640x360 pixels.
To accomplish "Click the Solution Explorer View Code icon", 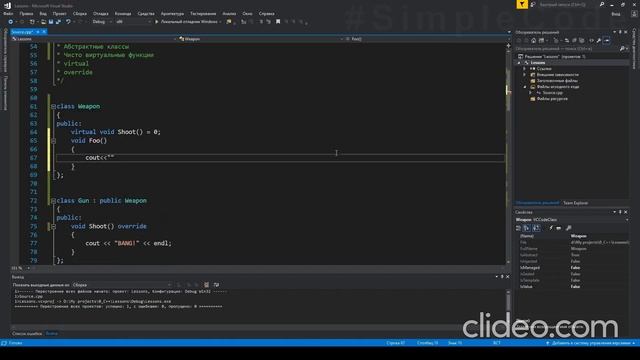I will click(591, 40).
